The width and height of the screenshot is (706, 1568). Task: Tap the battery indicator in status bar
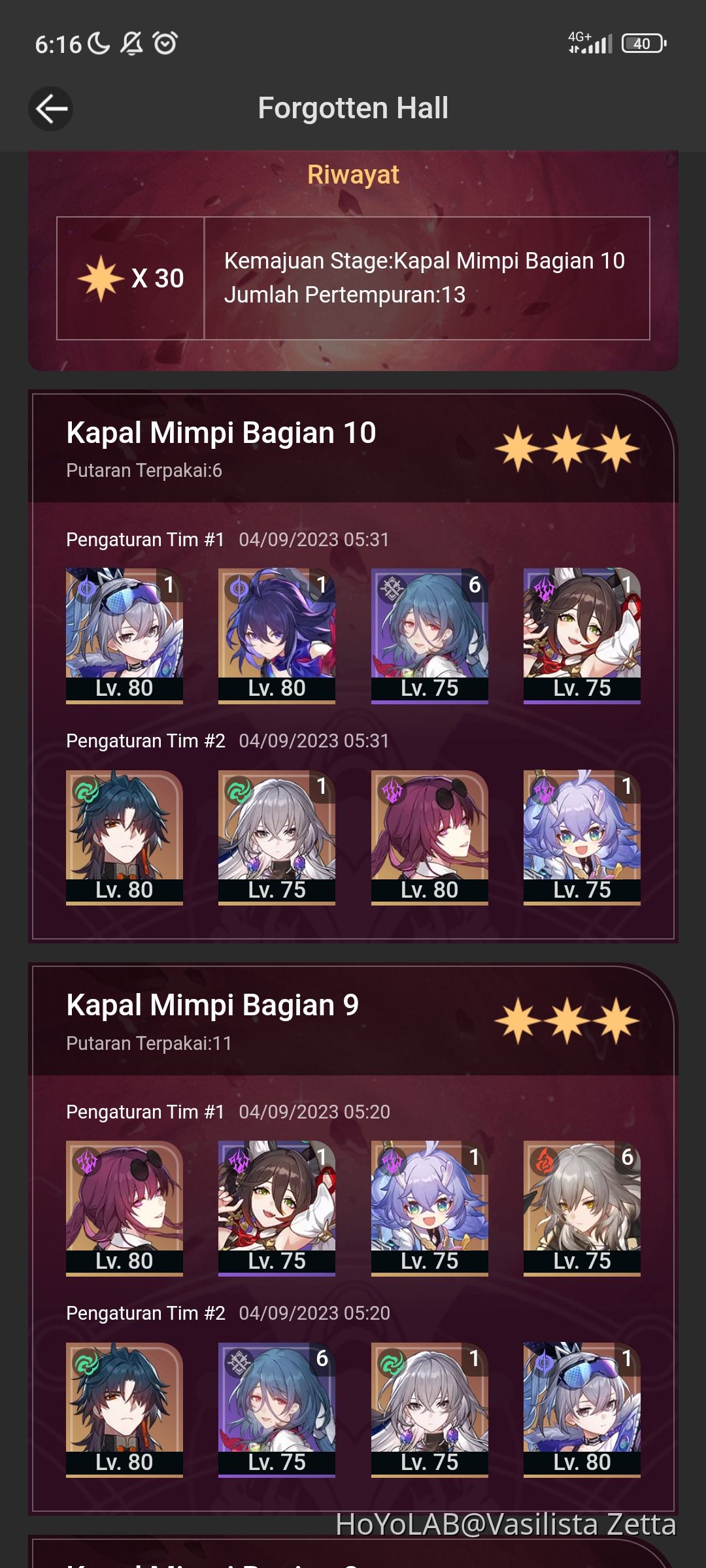point(644,43)
